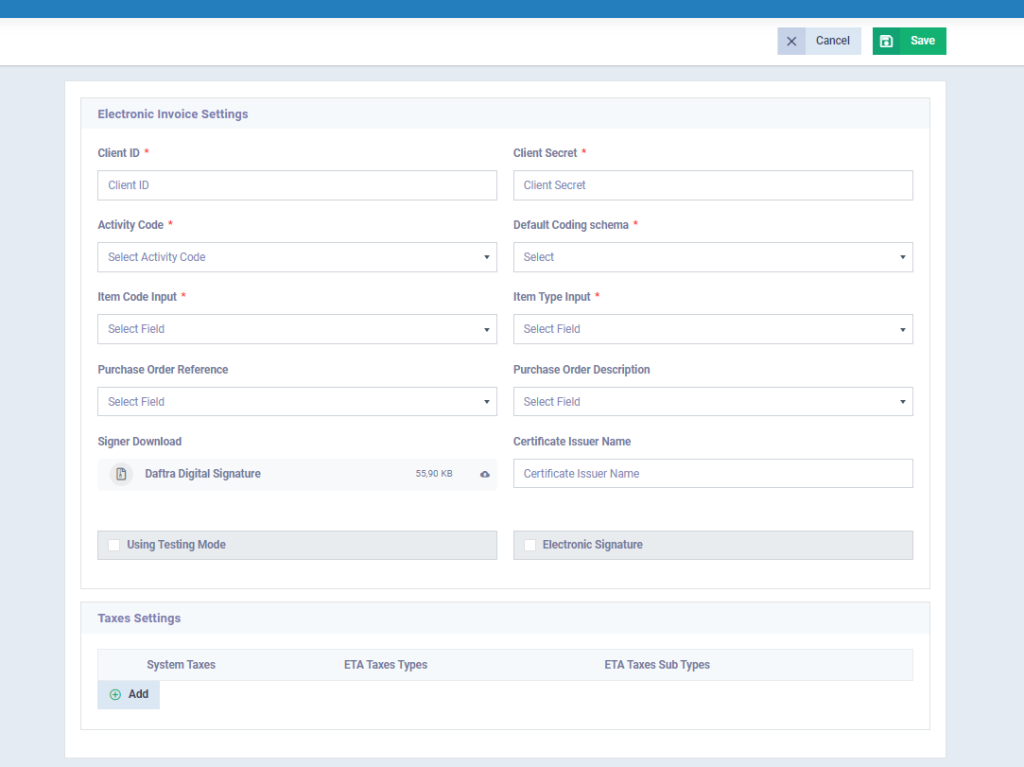Open the Activity Code dropdown
Image resolution: width=1024 pixels, height=767 pixels.
pyautogui.click(x=297, y=257)
